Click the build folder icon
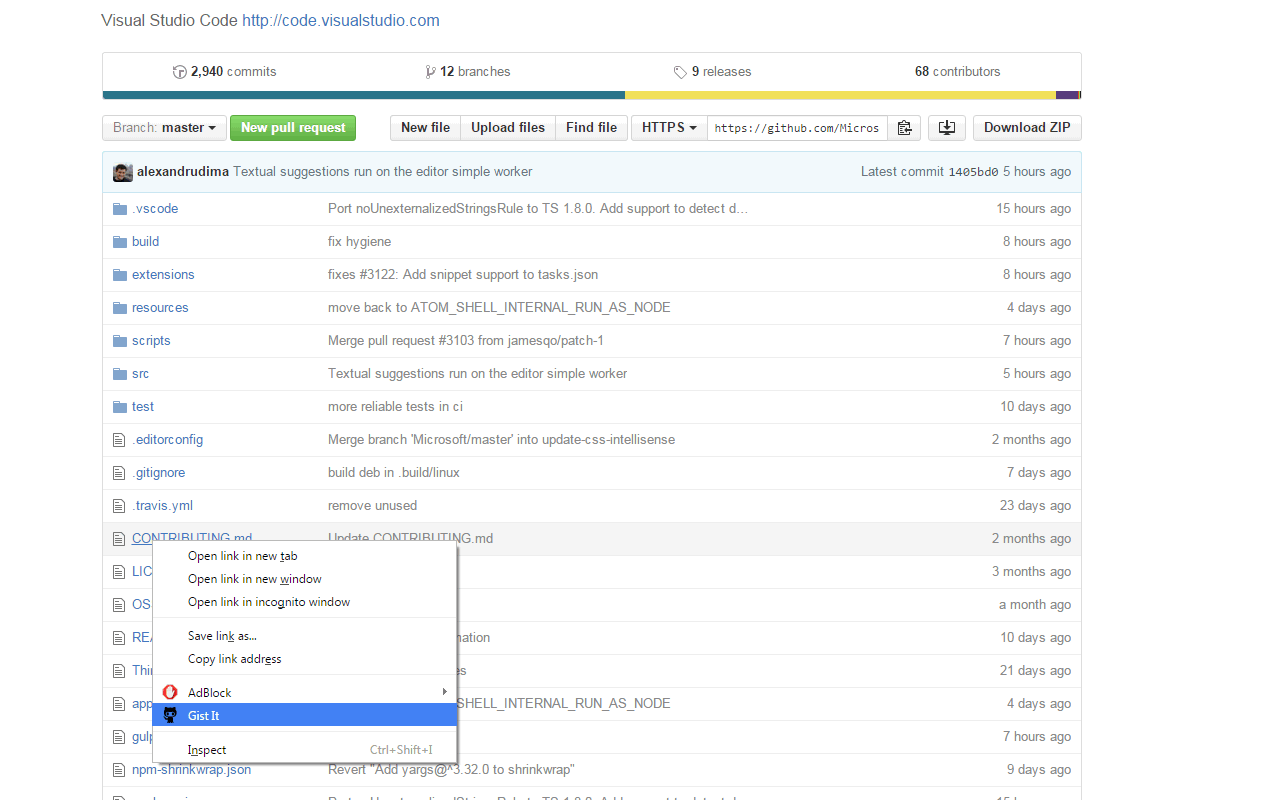 tap(120, 242)
